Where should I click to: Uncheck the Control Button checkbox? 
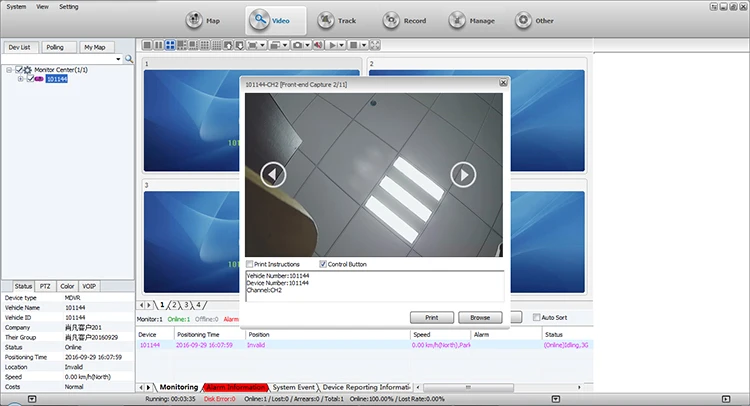click(321, 264)
